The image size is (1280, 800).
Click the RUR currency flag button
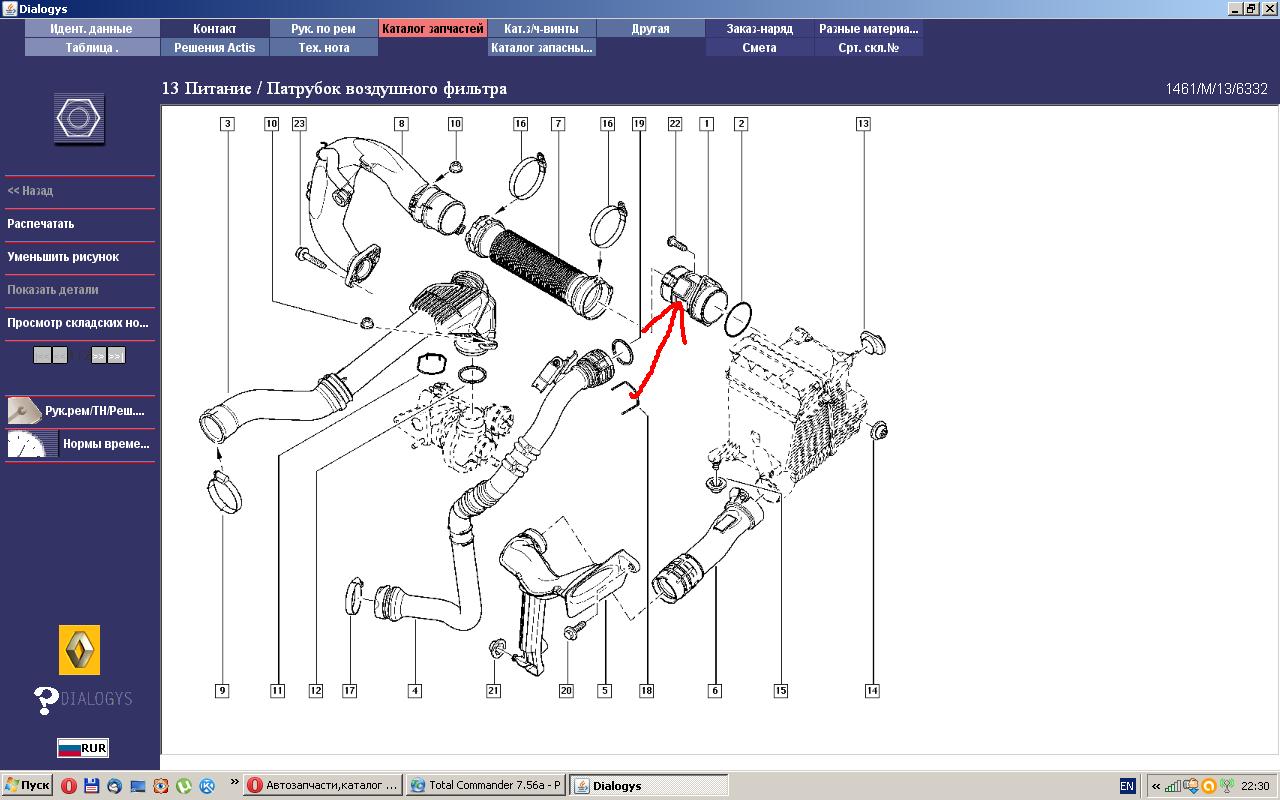(x=82, y=748)
